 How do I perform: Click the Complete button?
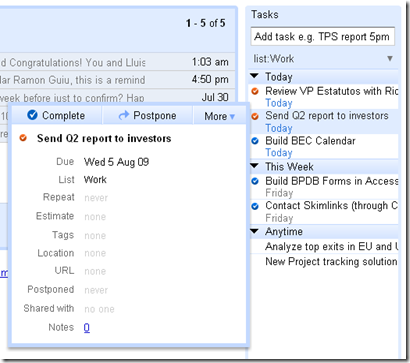56,115
